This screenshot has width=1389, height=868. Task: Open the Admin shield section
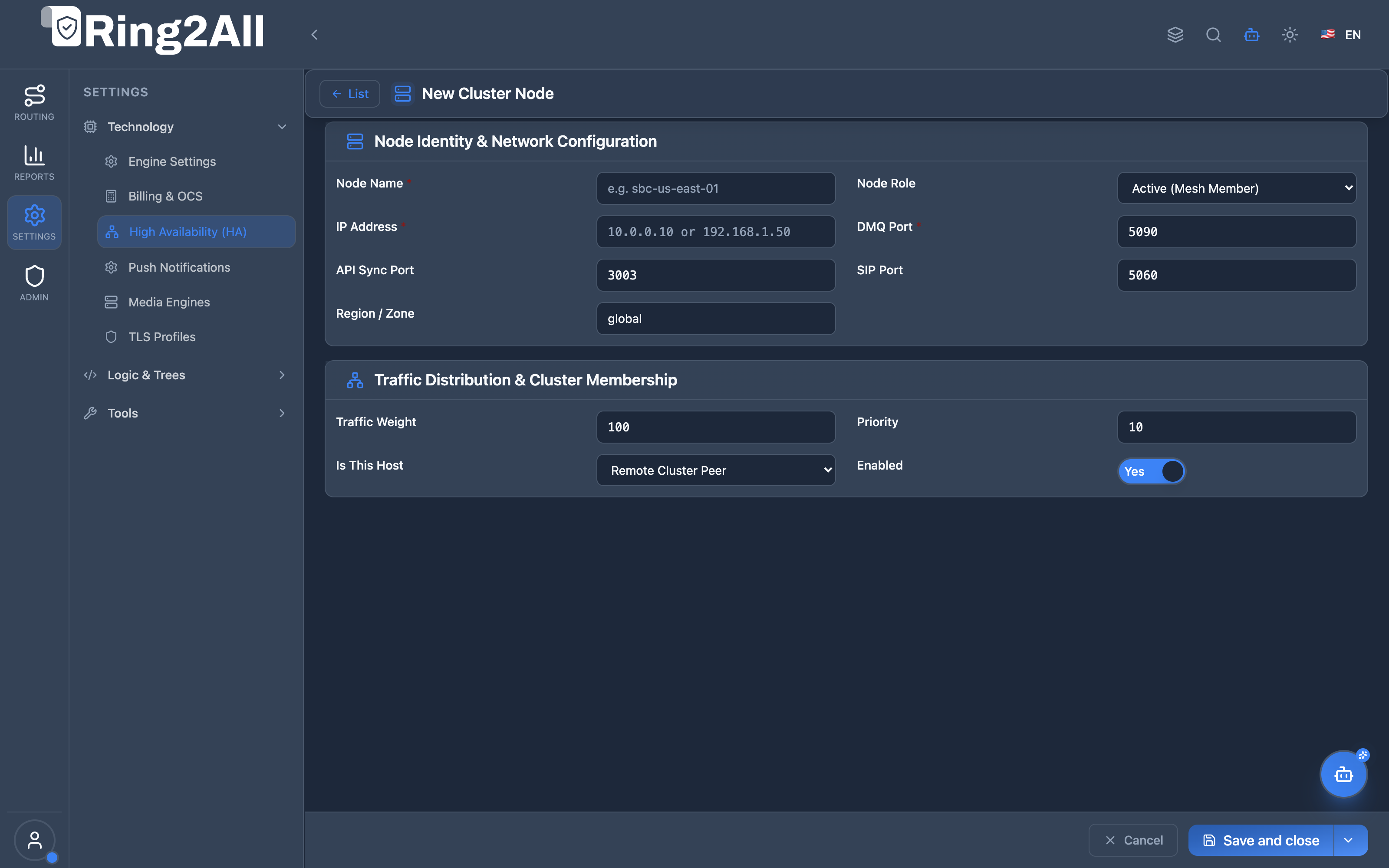point(34,283)
